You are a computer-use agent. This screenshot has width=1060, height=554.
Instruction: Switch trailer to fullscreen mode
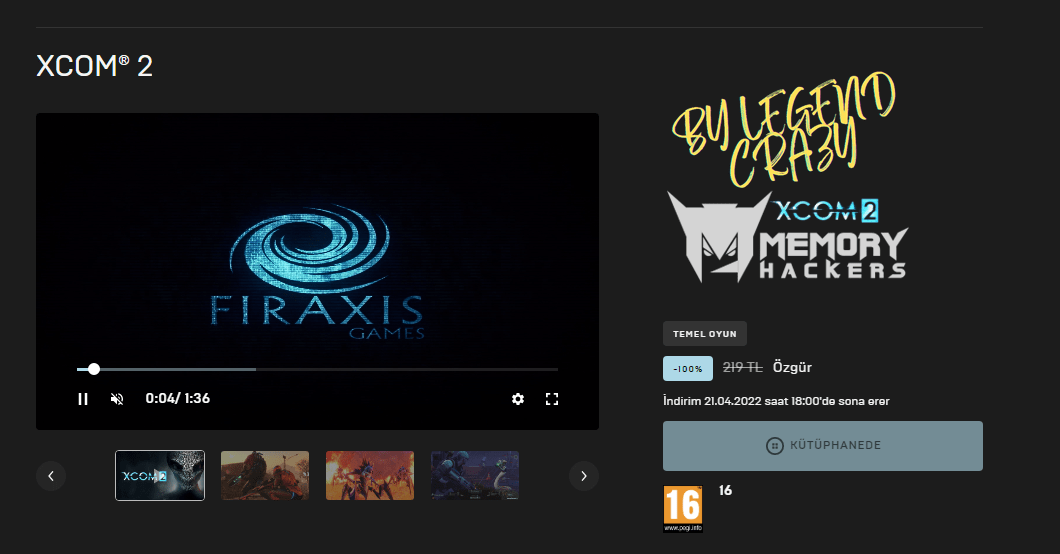coord(552,399)
